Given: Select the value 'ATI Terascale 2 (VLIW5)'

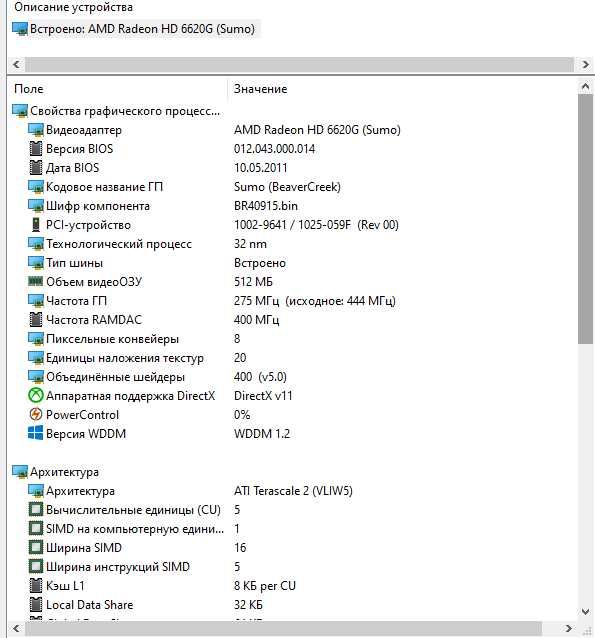Looking at the screenshot, I should [293, 491].
